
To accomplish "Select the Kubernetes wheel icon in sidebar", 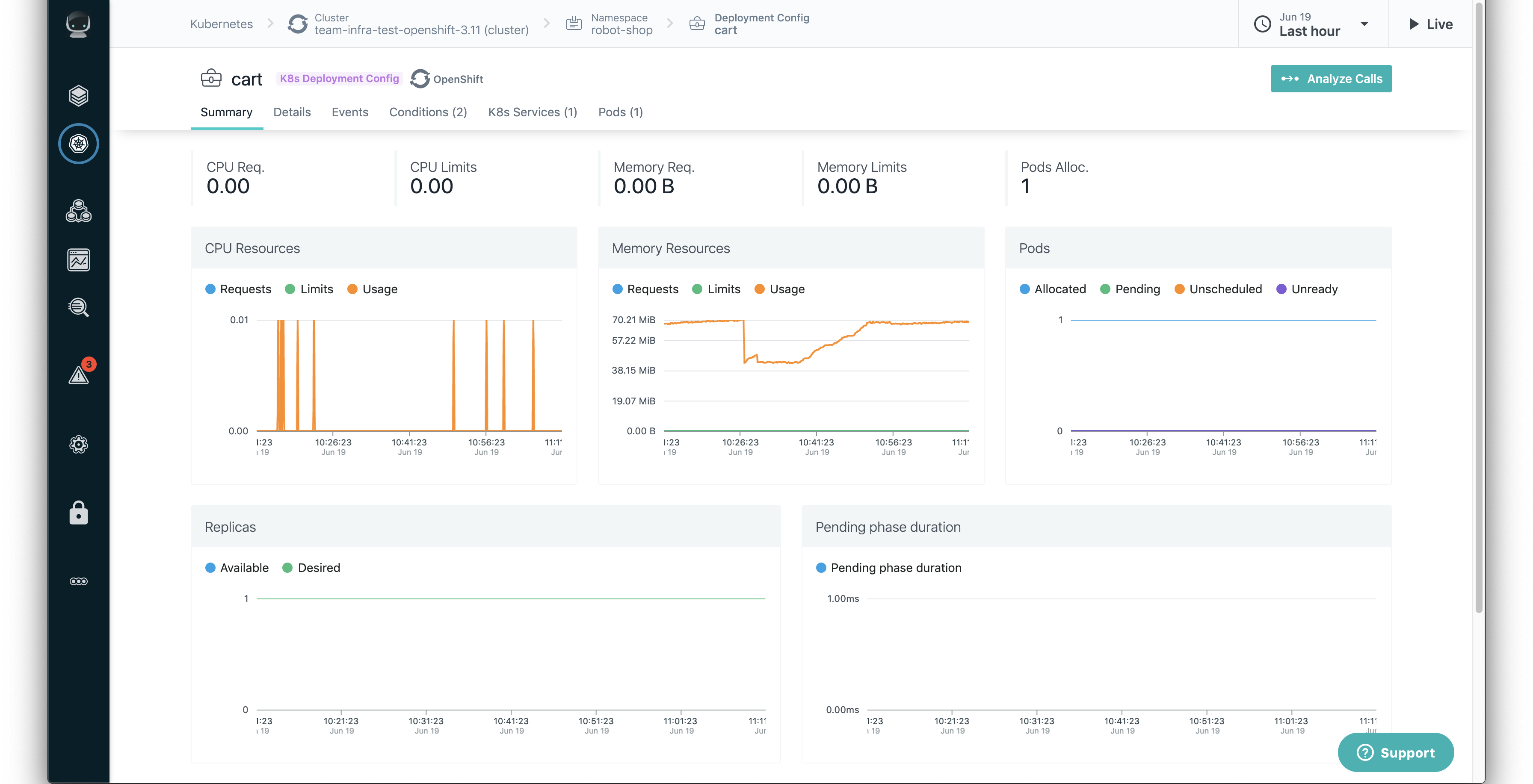I will pos(78,143).
